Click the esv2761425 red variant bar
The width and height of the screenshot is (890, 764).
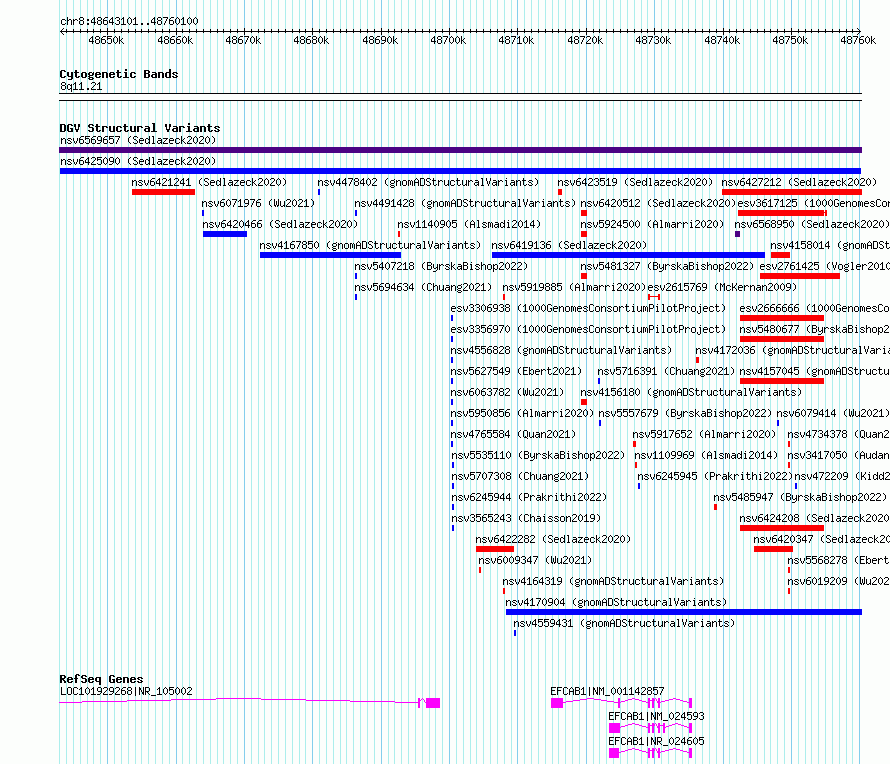point(800,276)
